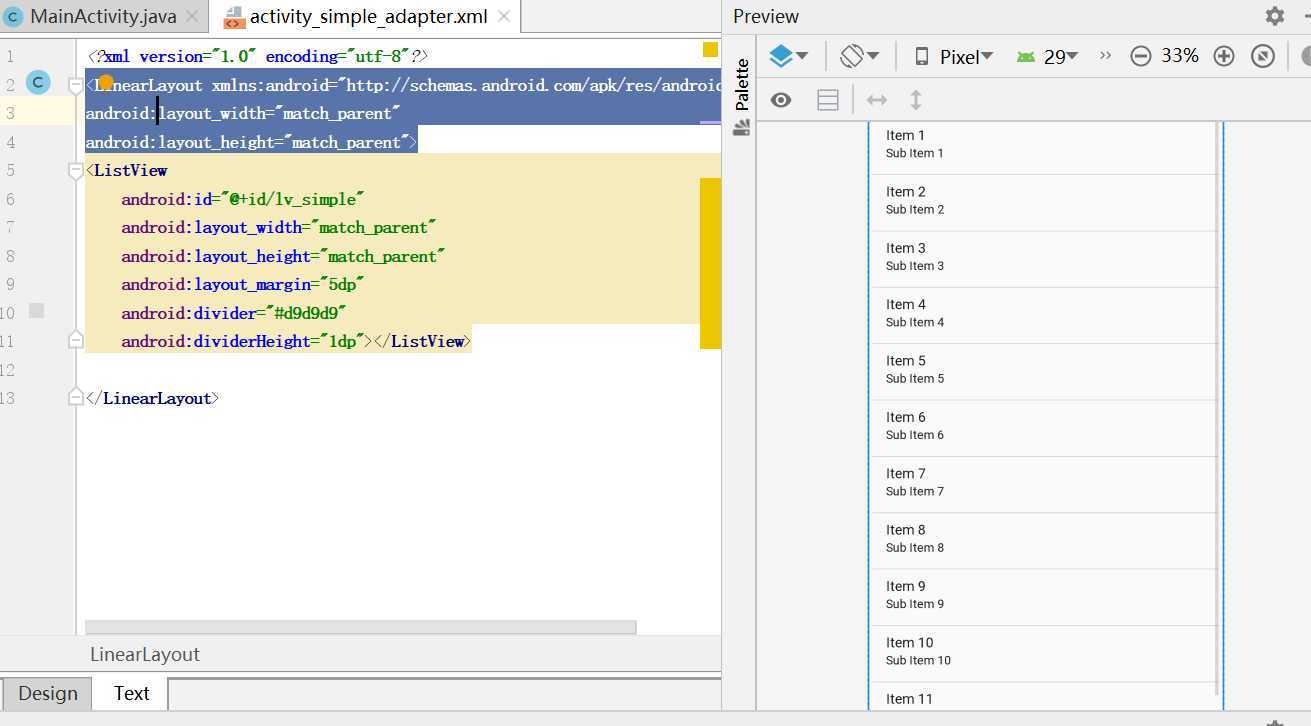1311x726 pixels.
Task: Click the android:divider attribute line
Action: click(x=234, y=313)
